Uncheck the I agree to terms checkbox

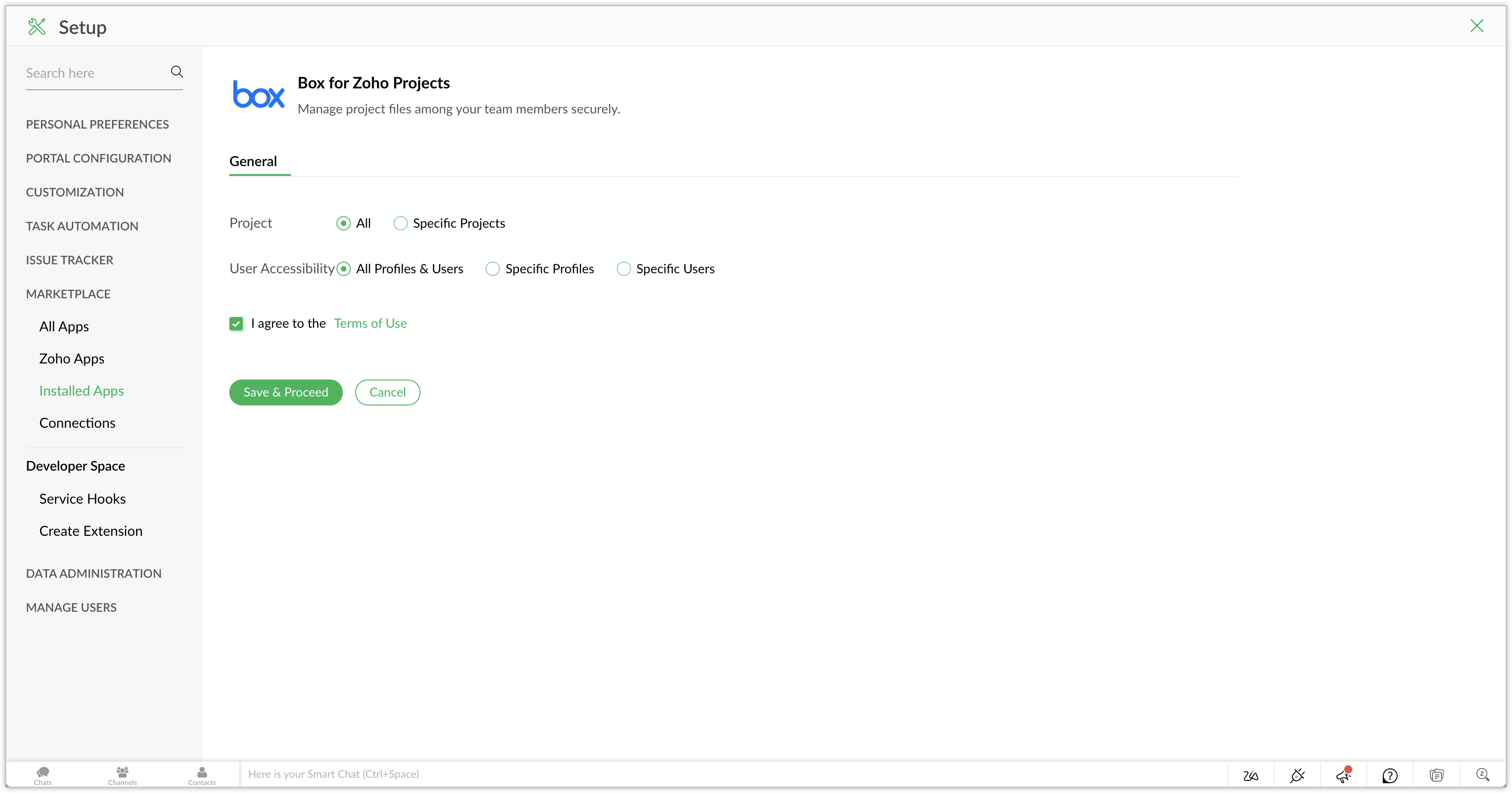tap(236, 324)
